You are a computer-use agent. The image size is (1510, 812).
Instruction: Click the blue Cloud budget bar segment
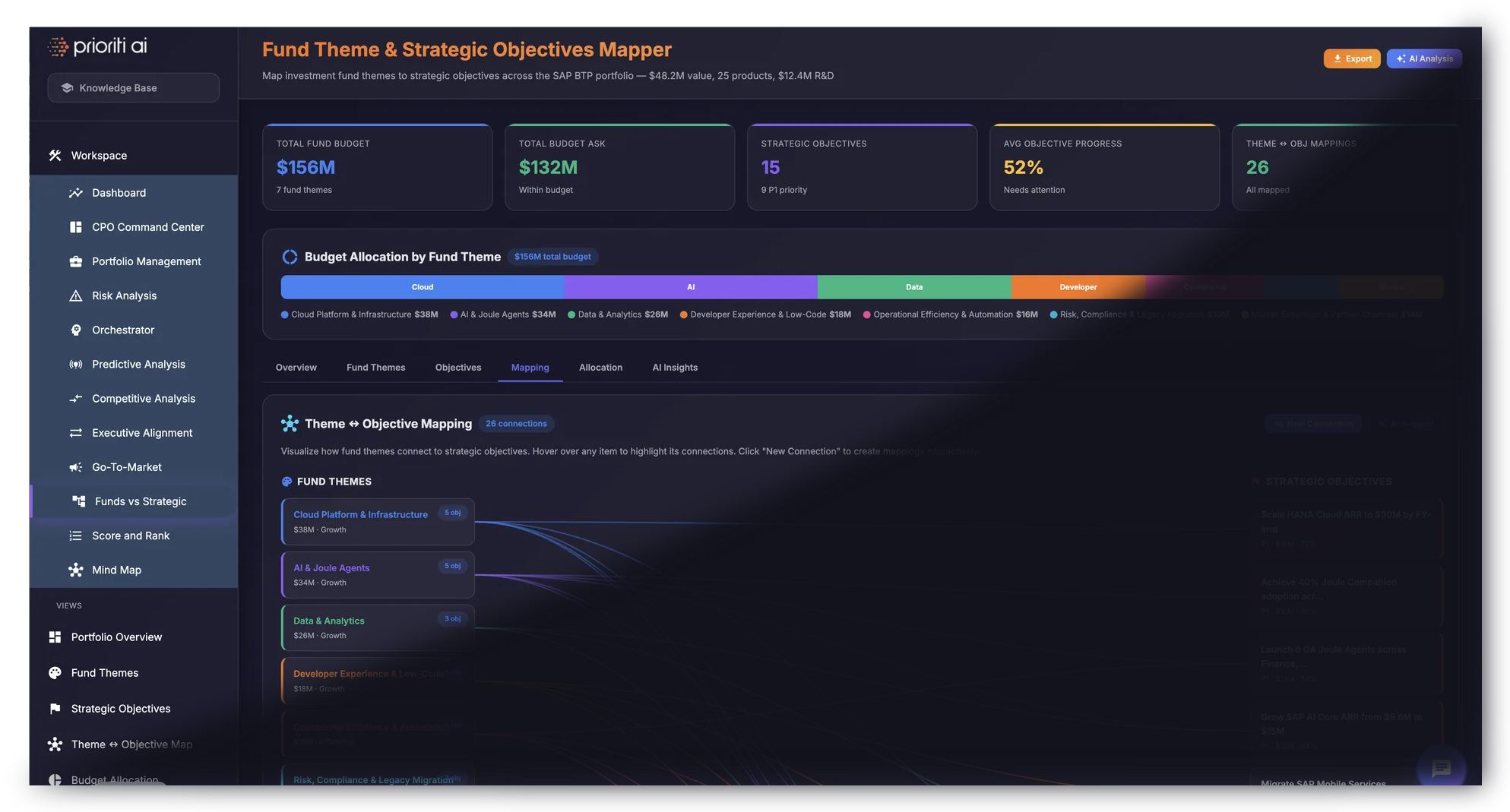423,287
